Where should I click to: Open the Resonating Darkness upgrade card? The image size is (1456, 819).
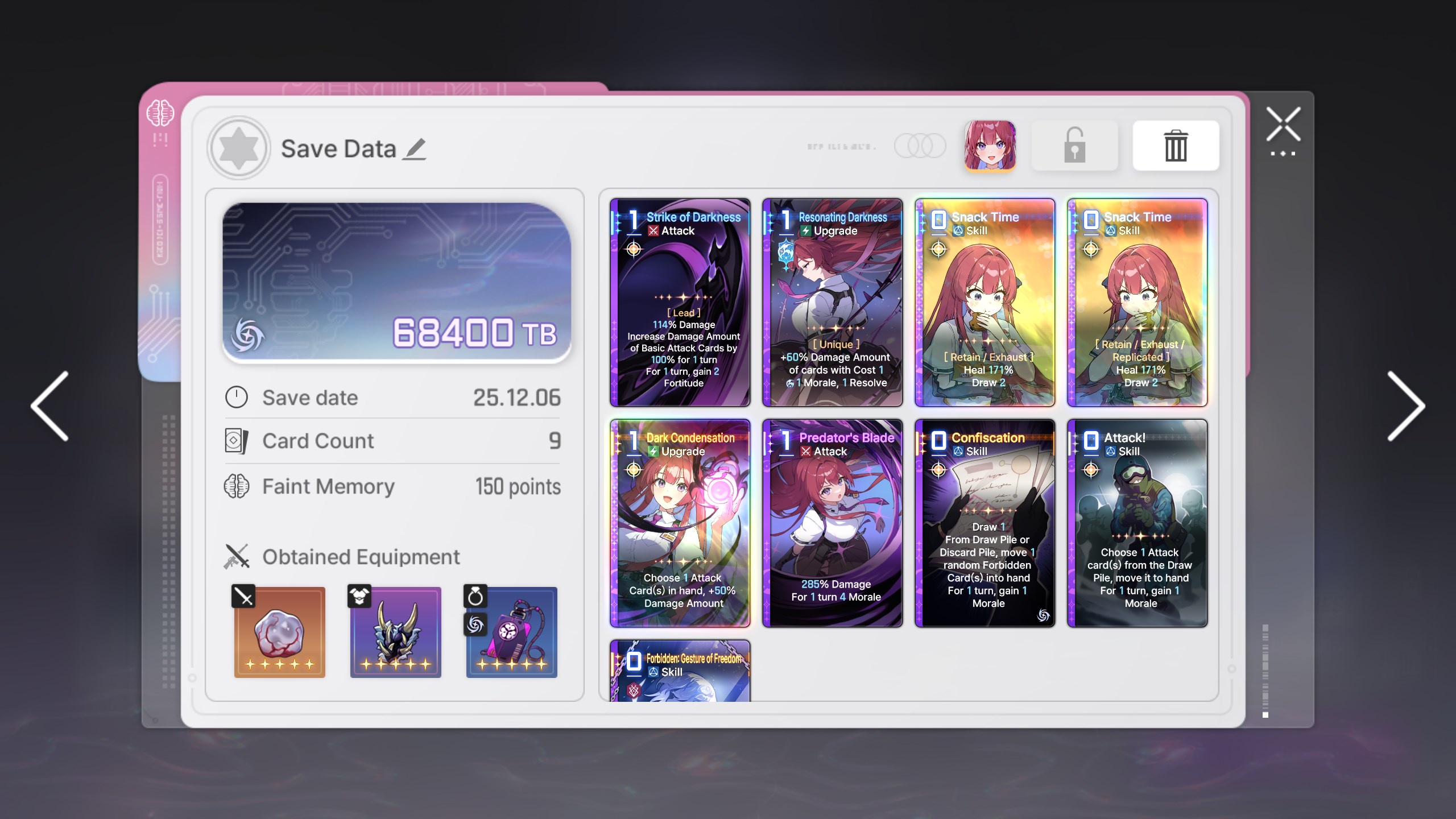point(832,303)
